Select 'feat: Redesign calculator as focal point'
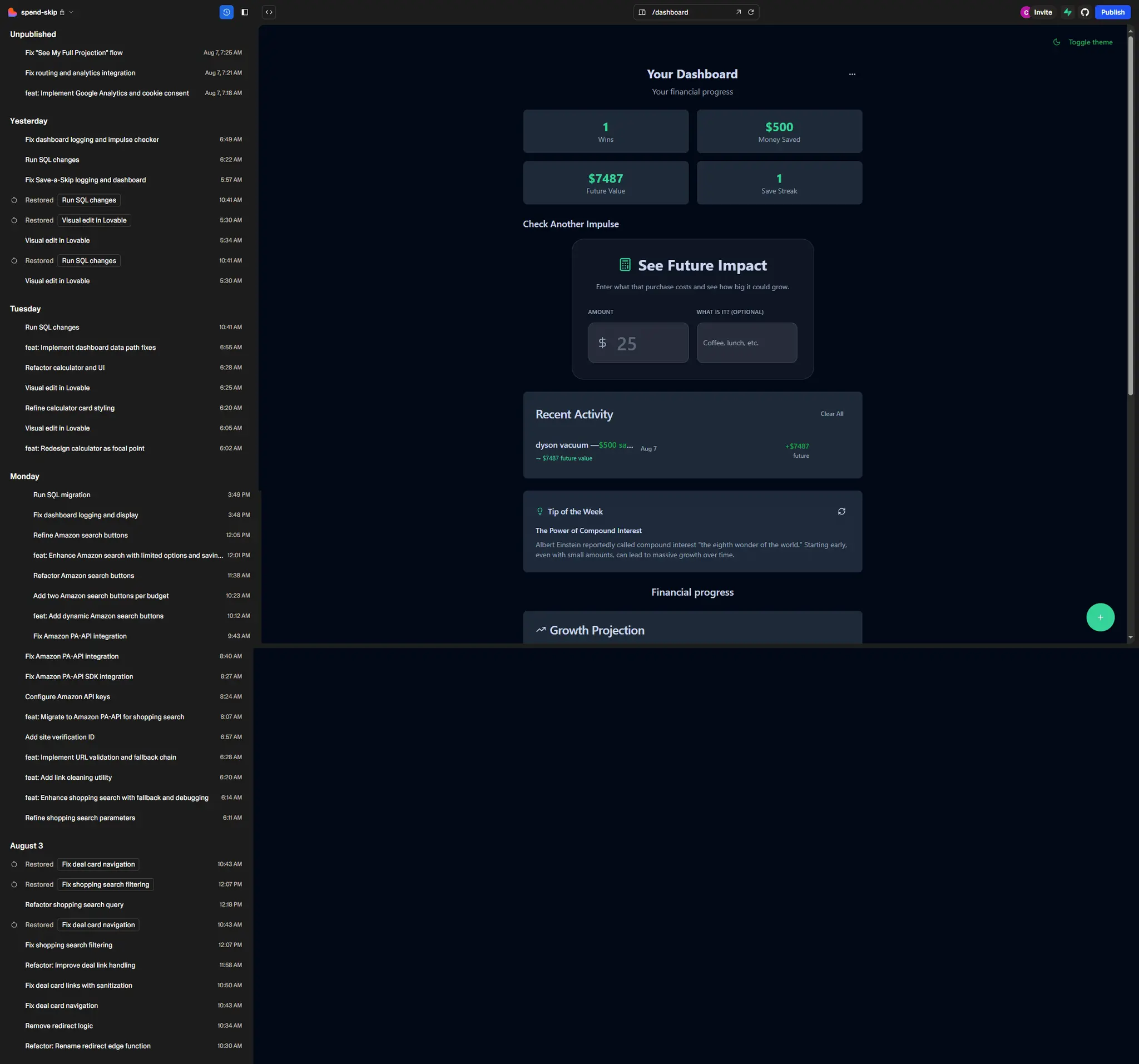 pyautogui.click(x=127, y=448)
